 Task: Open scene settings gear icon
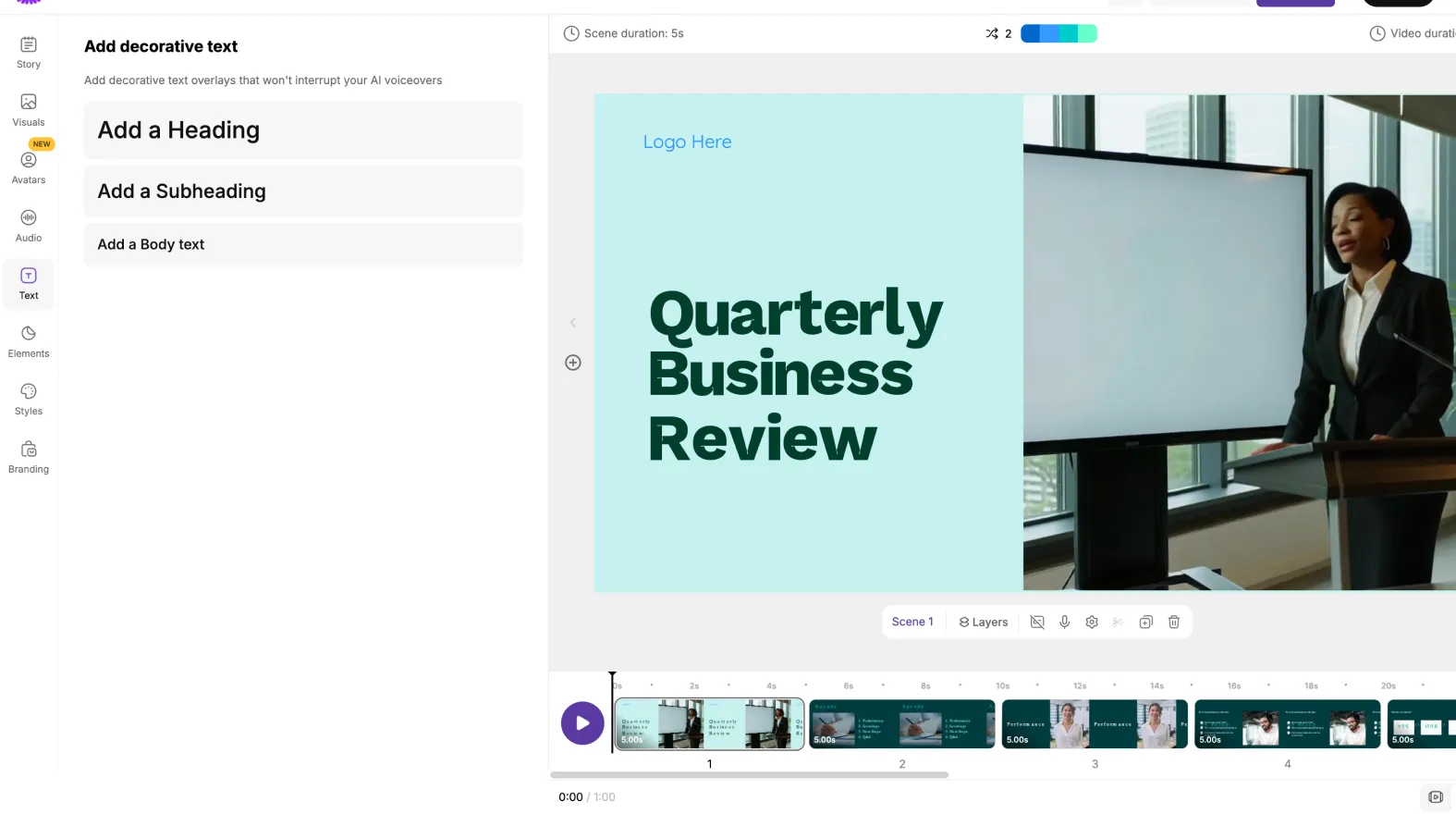1092,623
